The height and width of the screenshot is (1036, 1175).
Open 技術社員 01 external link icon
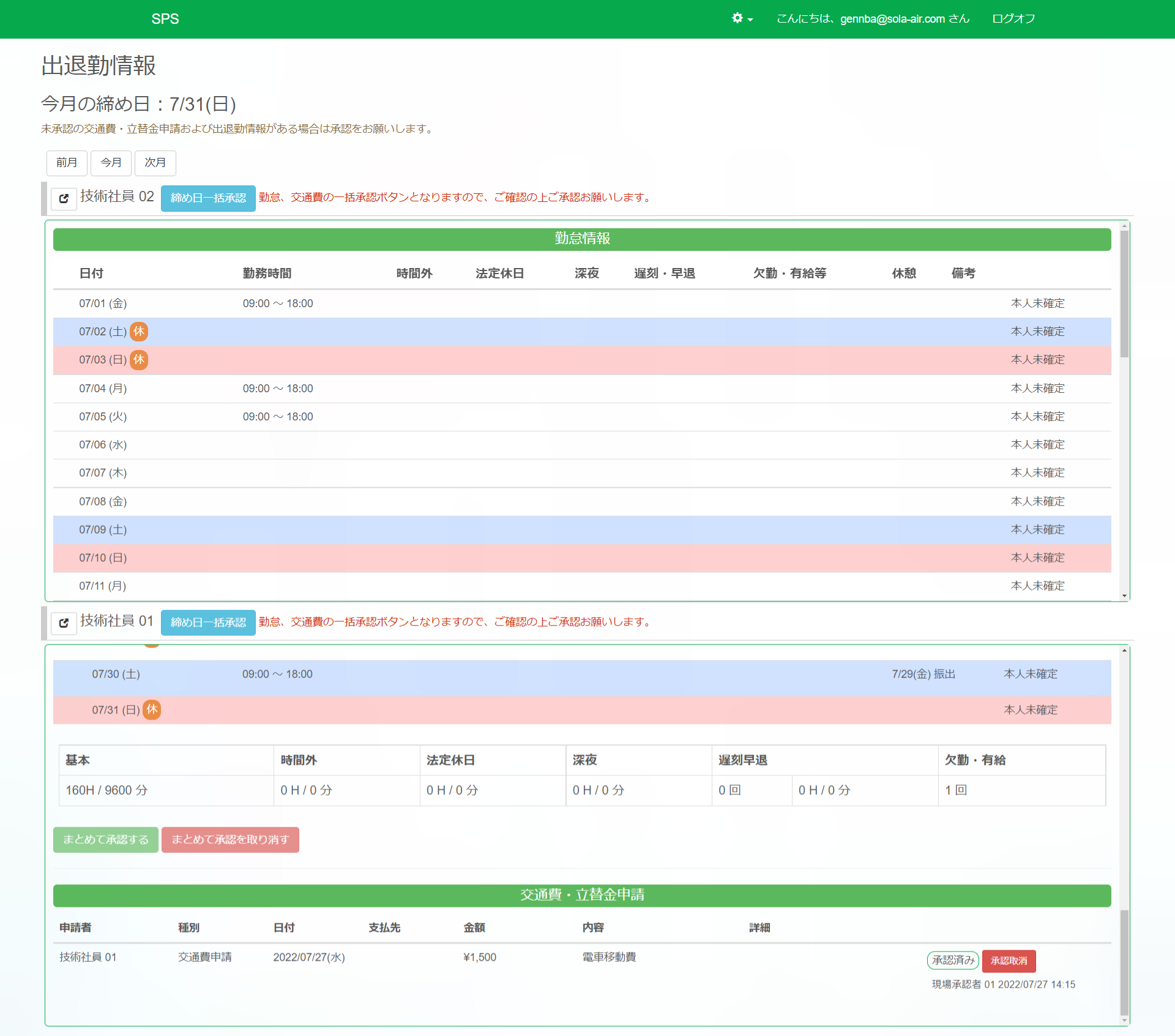pos(64,623)
